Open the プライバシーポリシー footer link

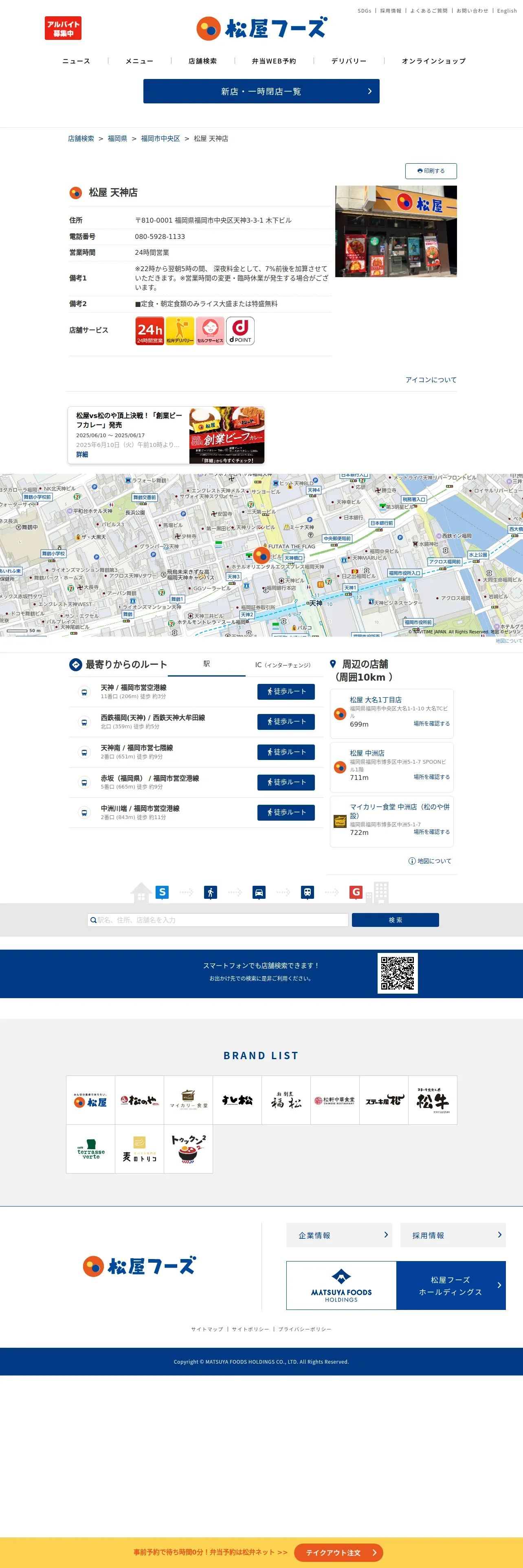305,1329
